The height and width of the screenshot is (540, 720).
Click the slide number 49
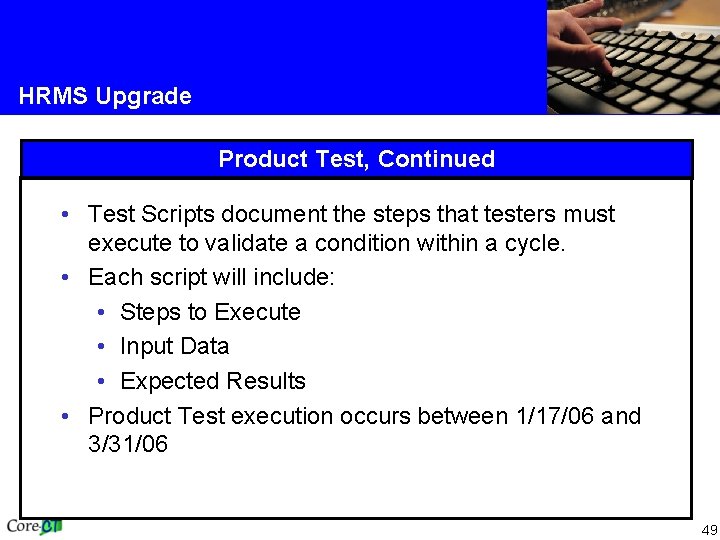pos(709,529)
